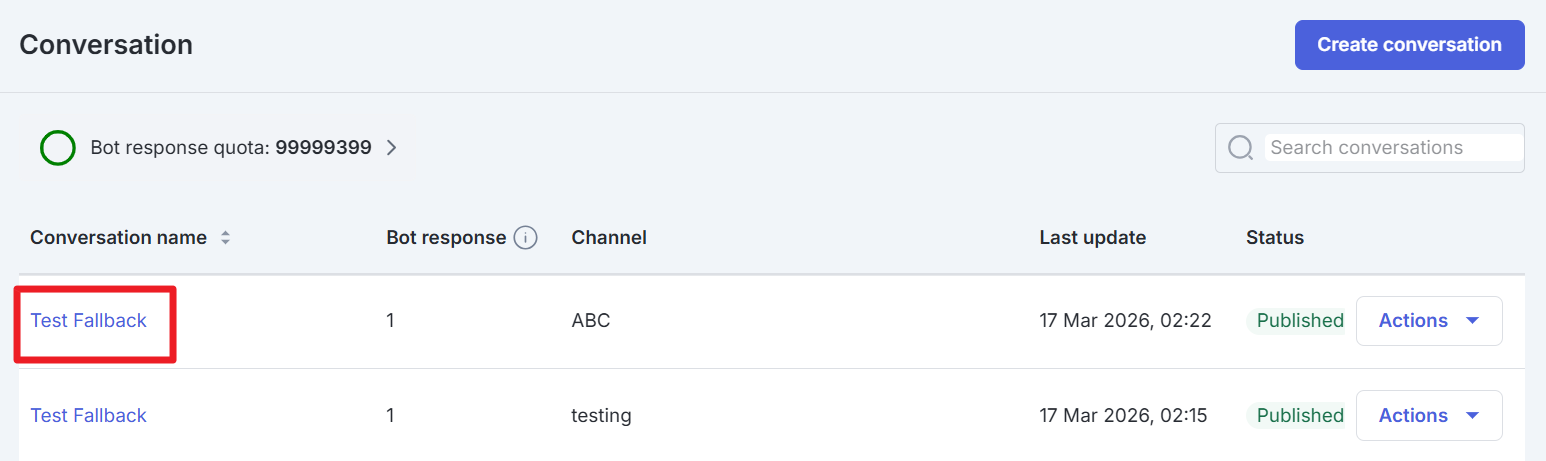The image size is (1546, 461).
Task: Click Published badge in ABC row
Action: 1299,321
